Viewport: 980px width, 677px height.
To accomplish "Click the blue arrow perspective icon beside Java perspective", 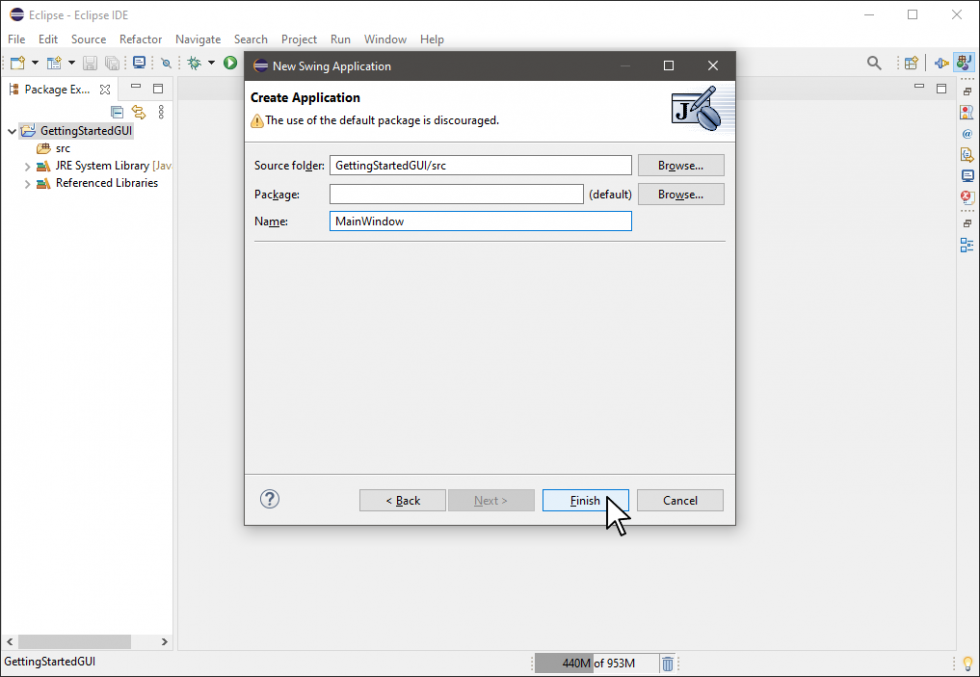I will (x=941, y=63).
